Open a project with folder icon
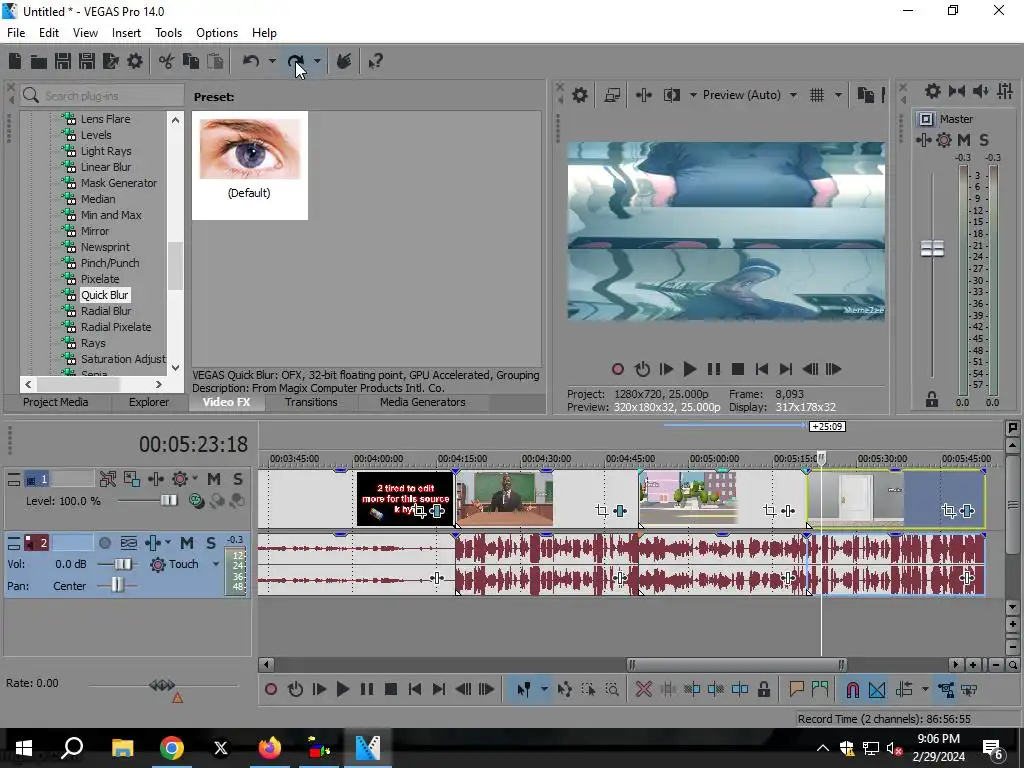 pyautogui.click(x=39, y=61)
